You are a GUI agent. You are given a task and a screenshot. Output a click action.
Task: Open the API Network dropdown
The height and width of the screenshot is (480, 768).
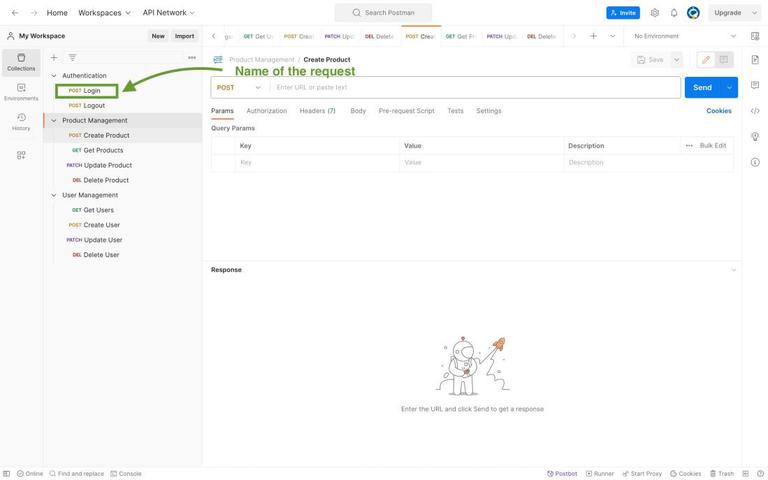[168, 13]
